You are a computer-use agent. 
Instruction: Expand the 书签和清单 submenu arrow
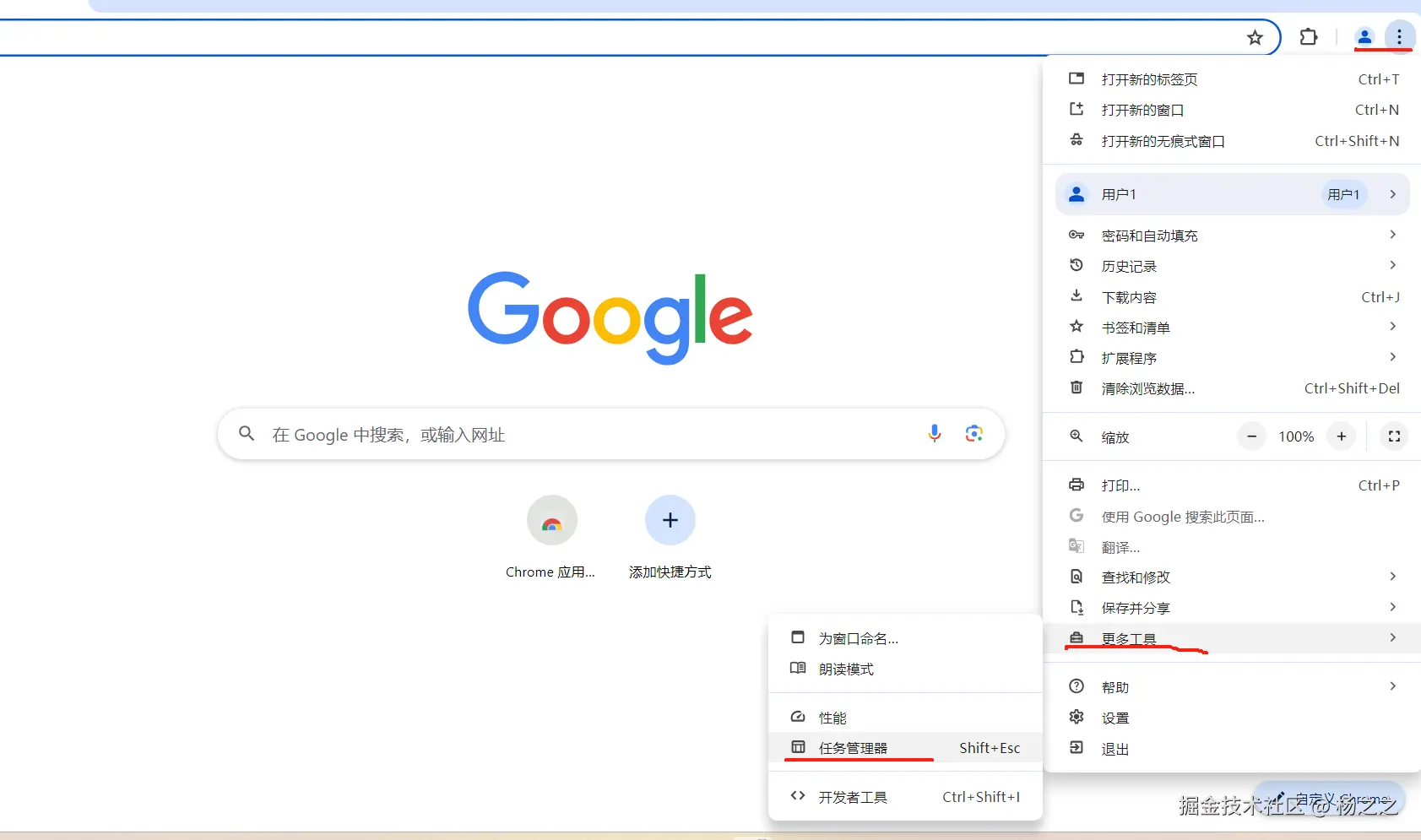(1392, 327)
